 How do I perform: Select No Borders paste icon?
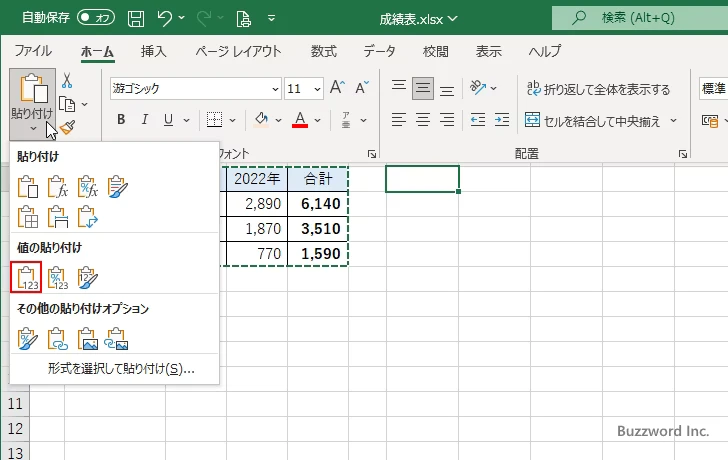27,217
